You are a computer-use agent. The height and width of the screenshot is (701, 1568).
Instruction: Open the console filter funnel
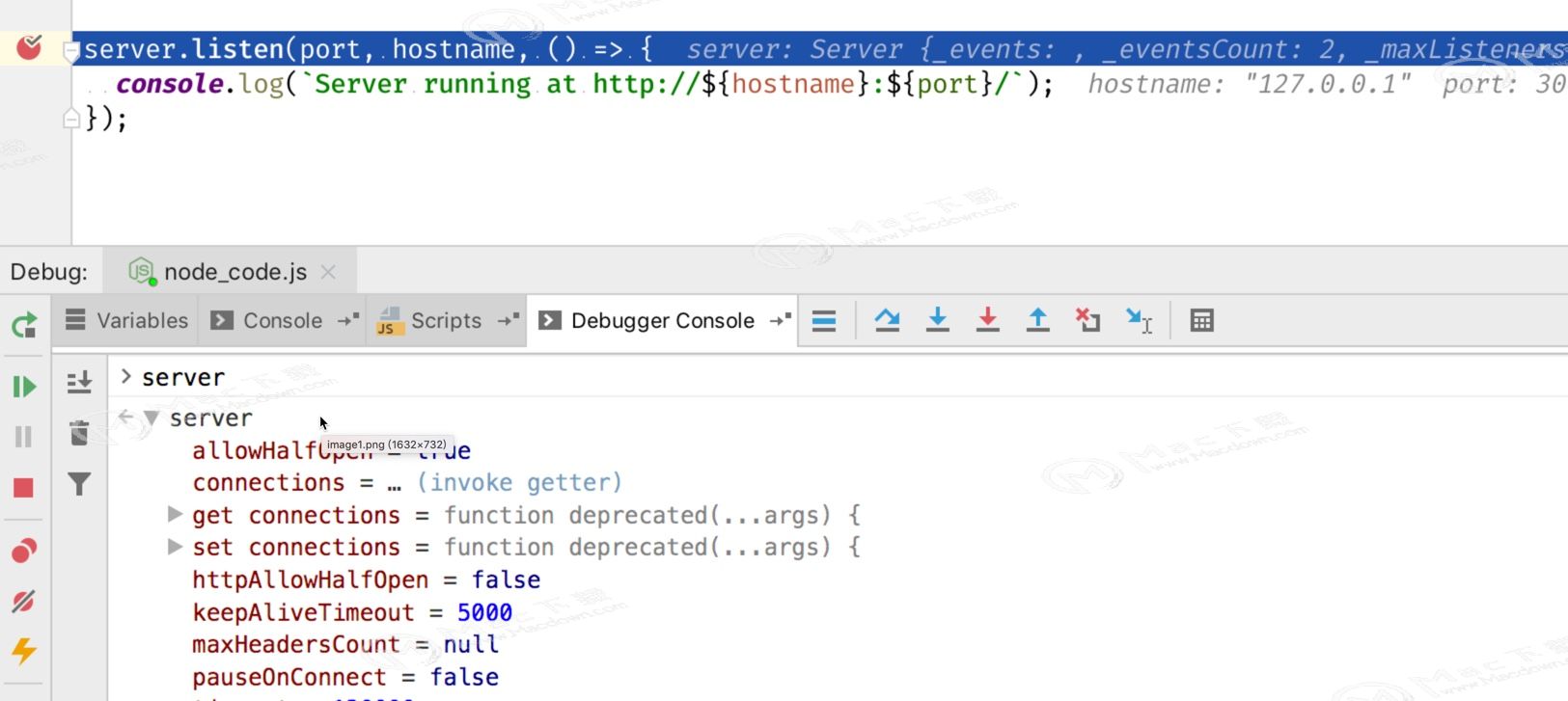[79, 483]
